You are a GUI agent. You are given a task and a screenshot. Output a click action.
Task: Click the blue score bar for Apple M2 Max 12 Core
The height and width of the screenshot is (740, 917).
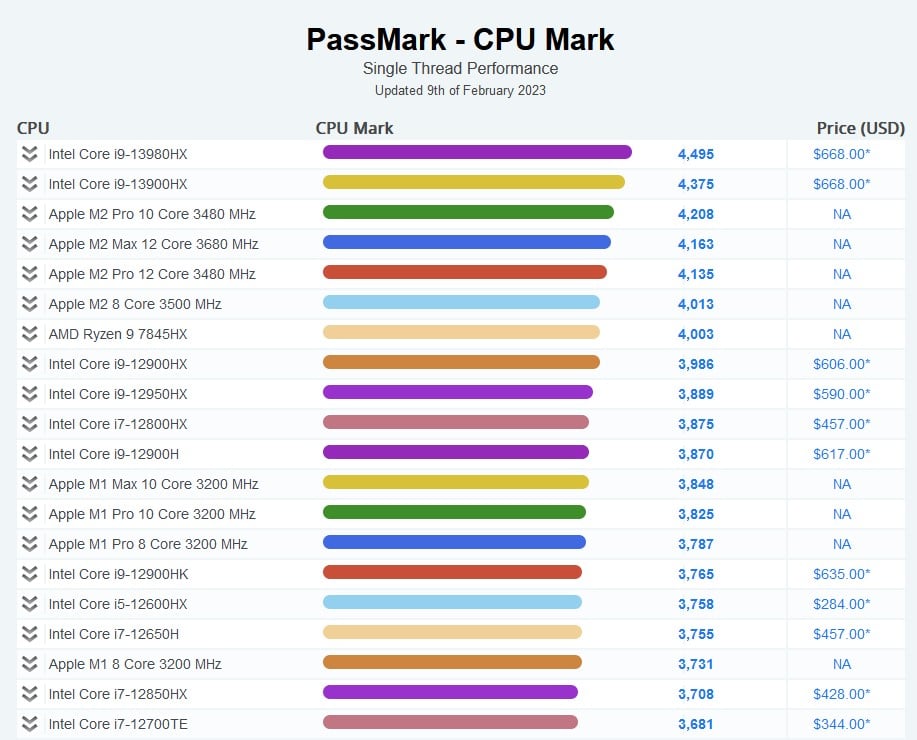(467, 242)
